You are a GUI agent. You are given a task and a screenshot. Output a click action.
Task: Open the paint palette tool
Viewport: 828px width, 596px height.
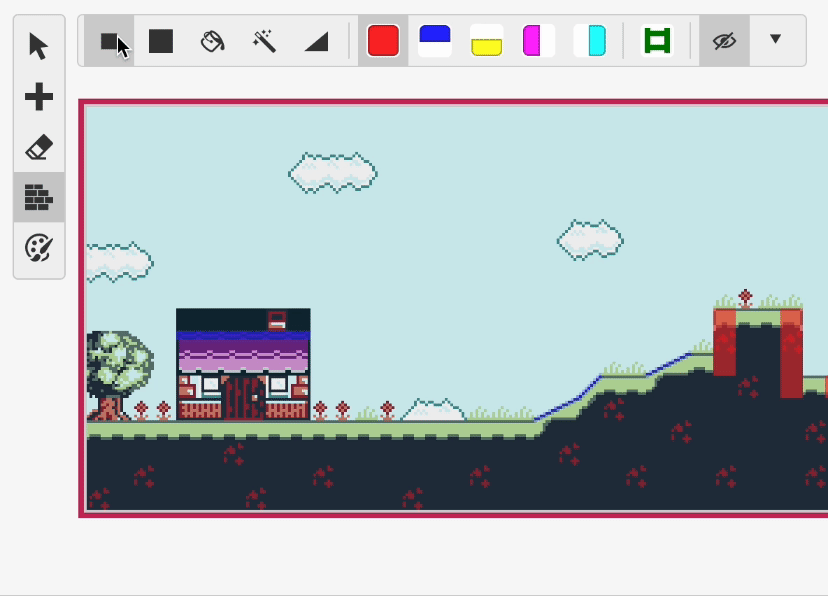click(x=39, y=248)
